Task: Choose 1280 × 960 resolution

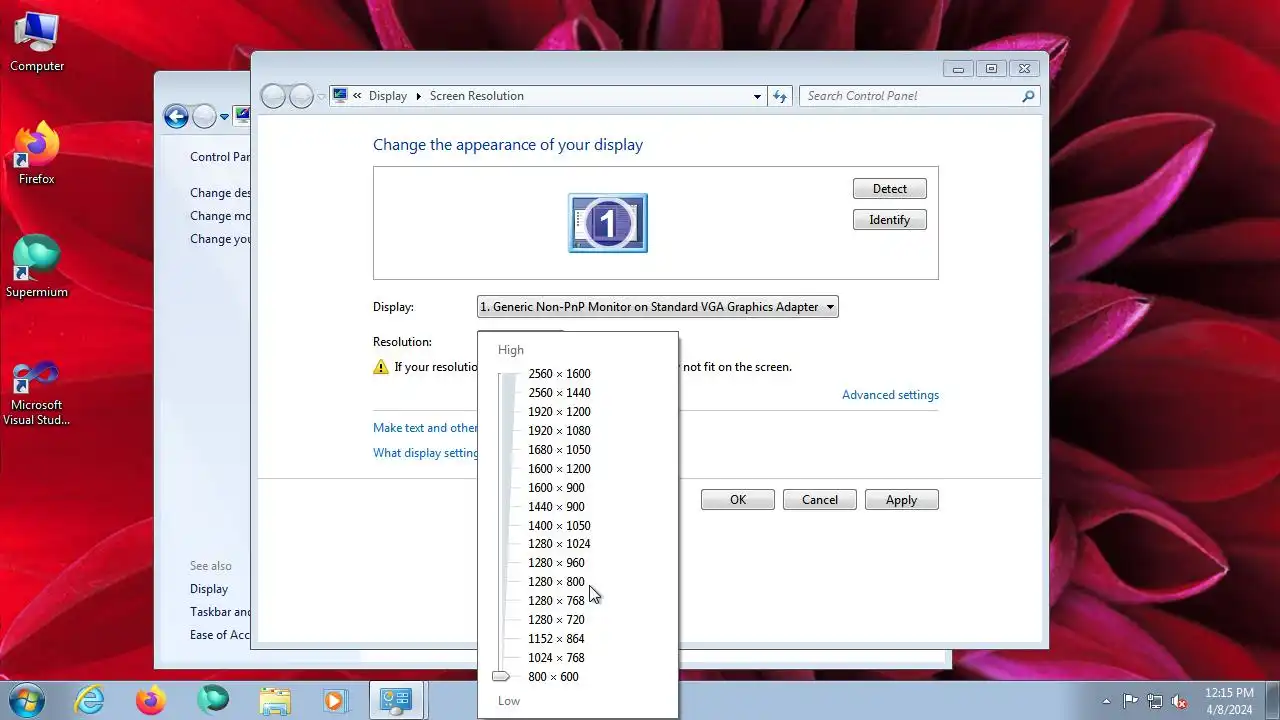Action: [x=556, y=563]
